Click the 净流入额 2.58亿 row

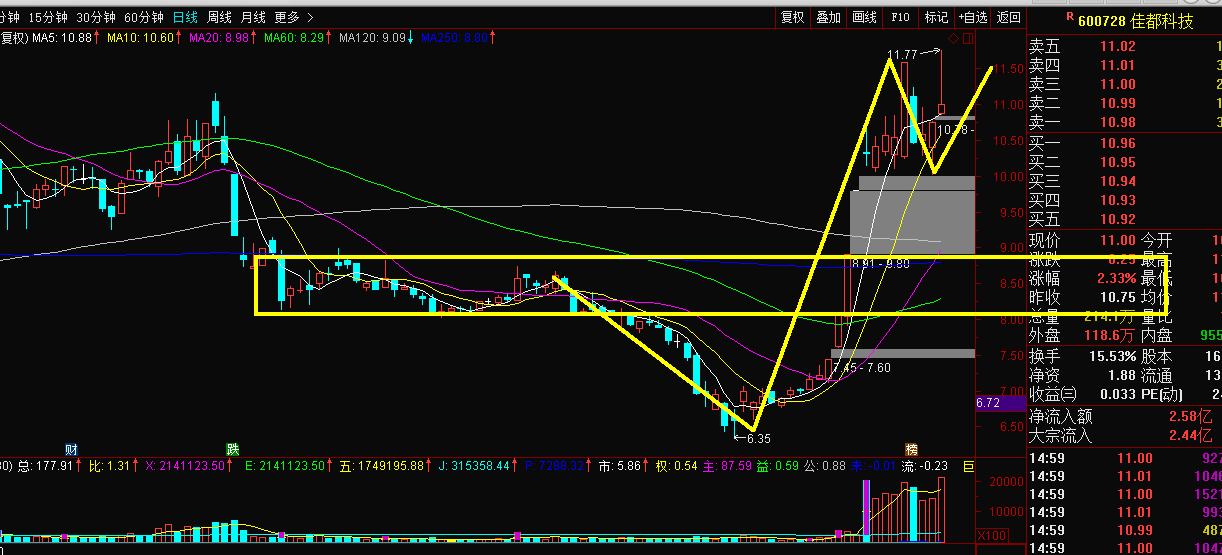click(1125, 416)
